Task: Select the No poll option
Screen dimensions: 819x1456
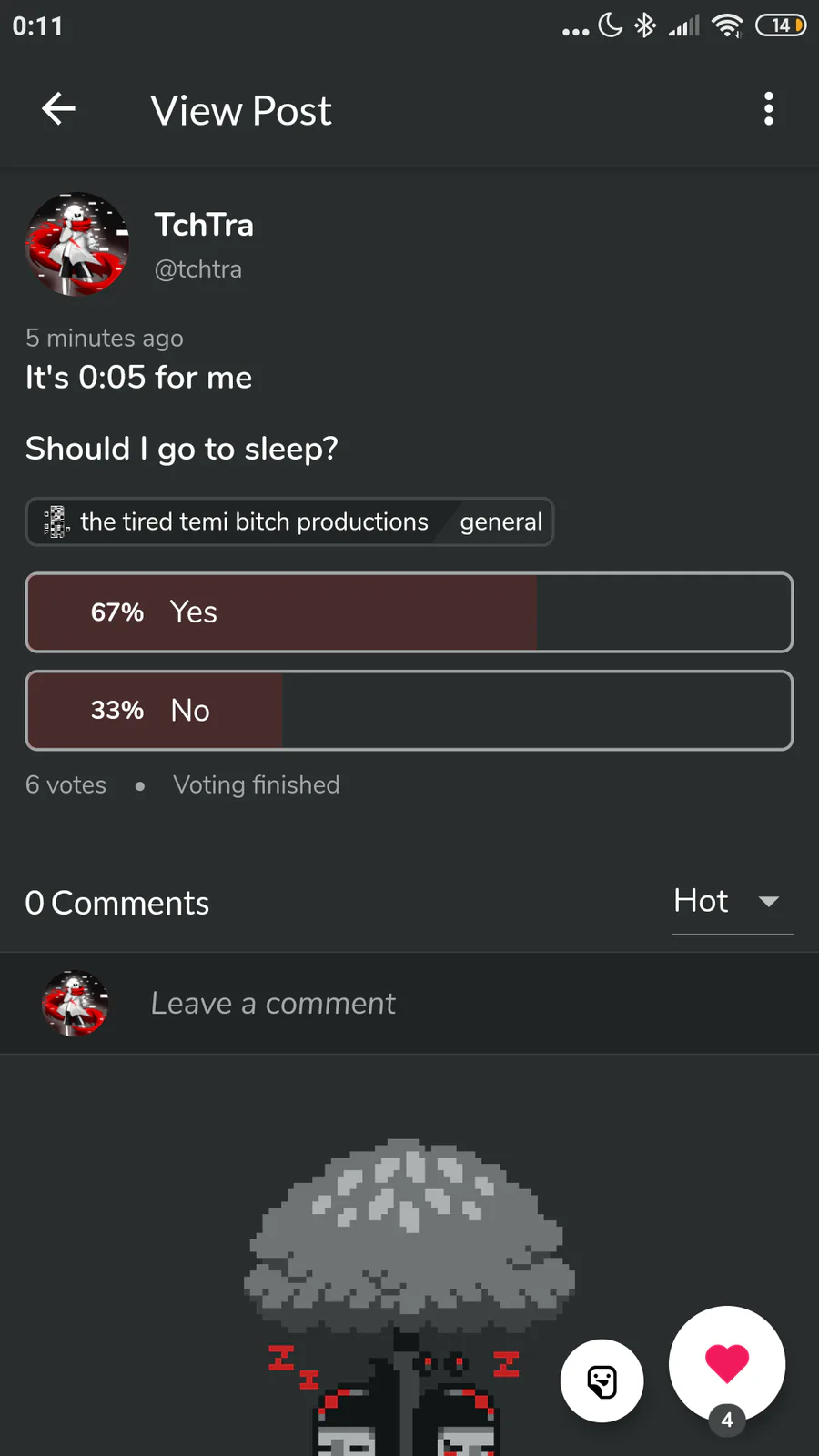Action: tap(409, 711)
